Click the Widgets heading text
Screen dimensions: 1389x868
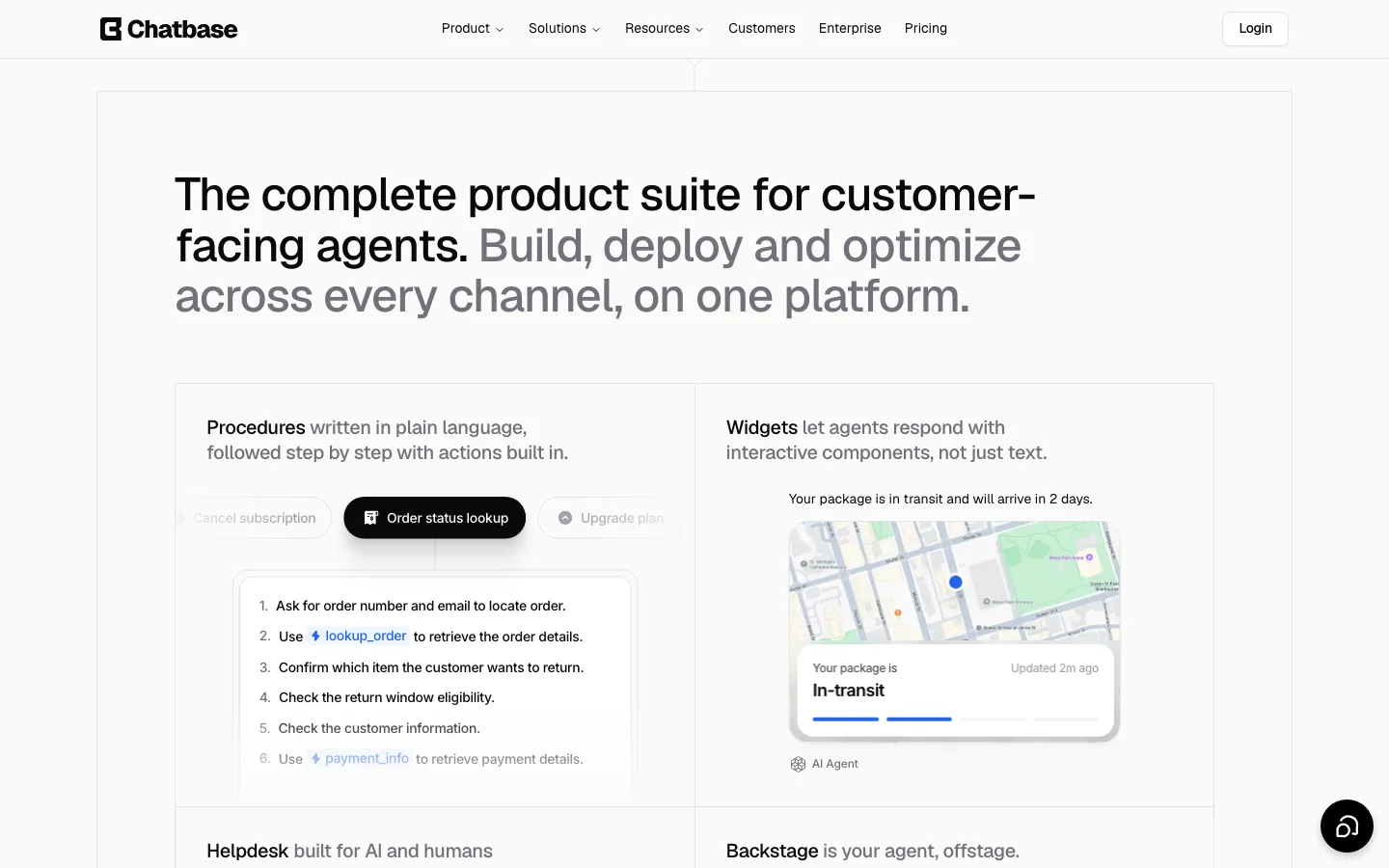pos(762,427)
